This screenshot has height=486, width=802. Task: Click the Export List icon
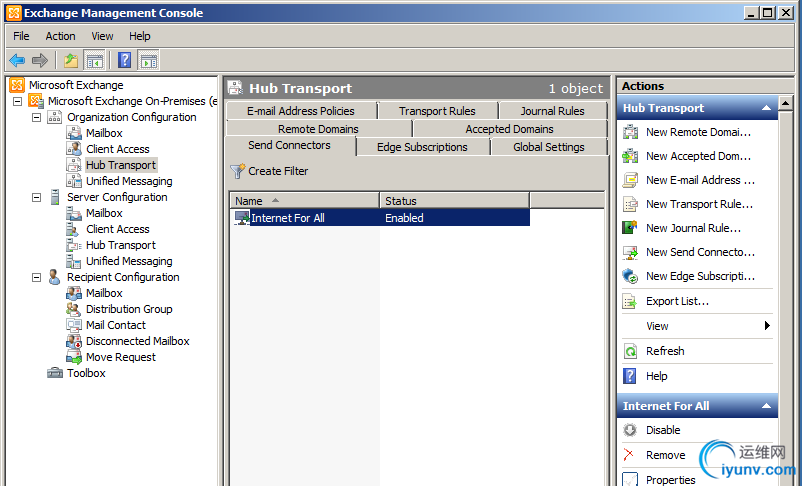click(x=630, y=301)
